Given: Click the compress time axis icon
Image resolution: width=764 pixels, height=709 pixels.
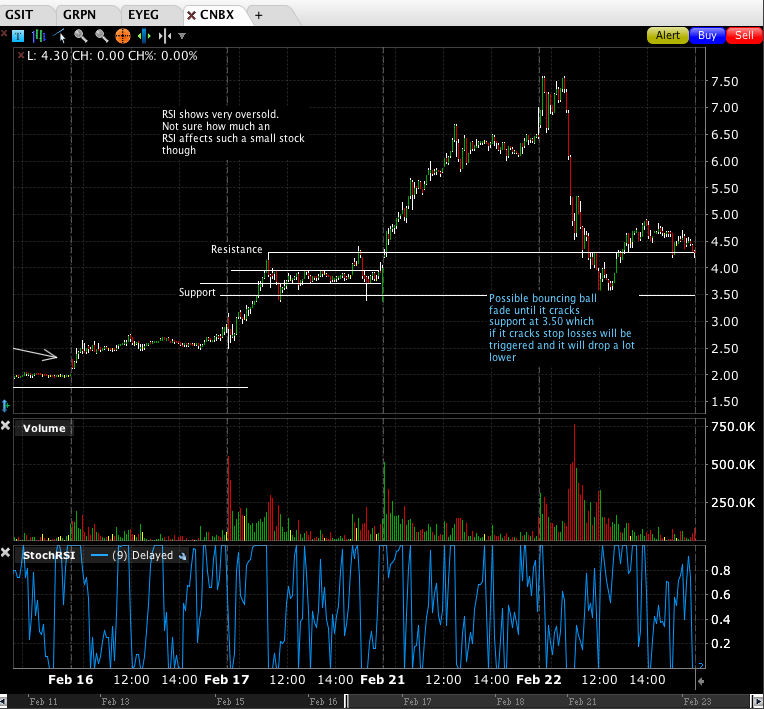Looking at the screenshot, I should click(165, 36).
